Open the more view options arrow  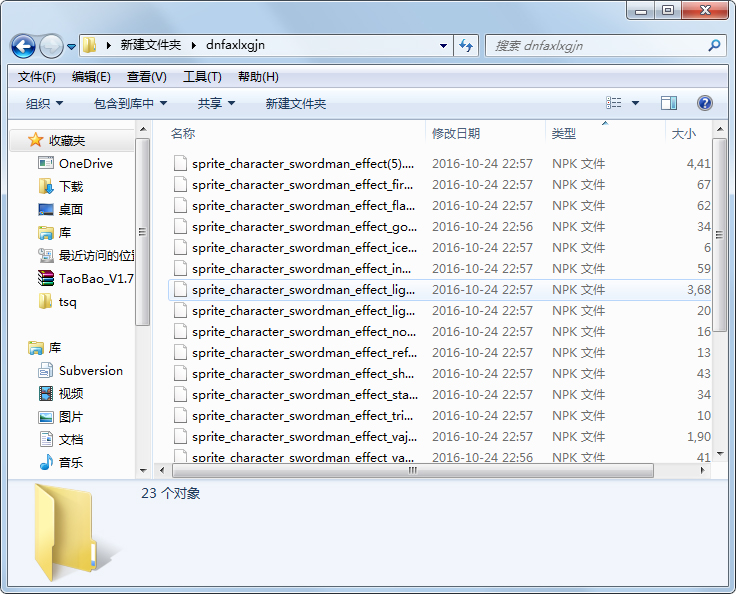tap(635, 103)
